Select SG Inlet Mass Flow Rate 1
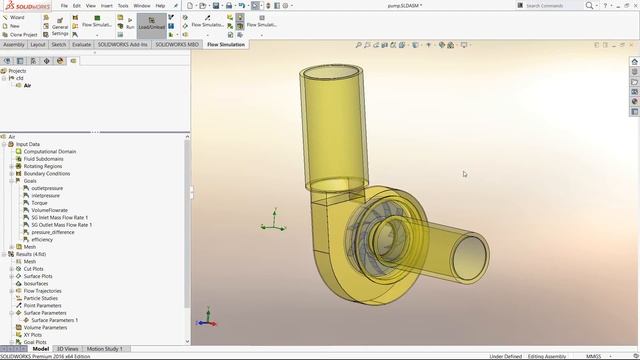The image size is (640, 360). [60, 218]
